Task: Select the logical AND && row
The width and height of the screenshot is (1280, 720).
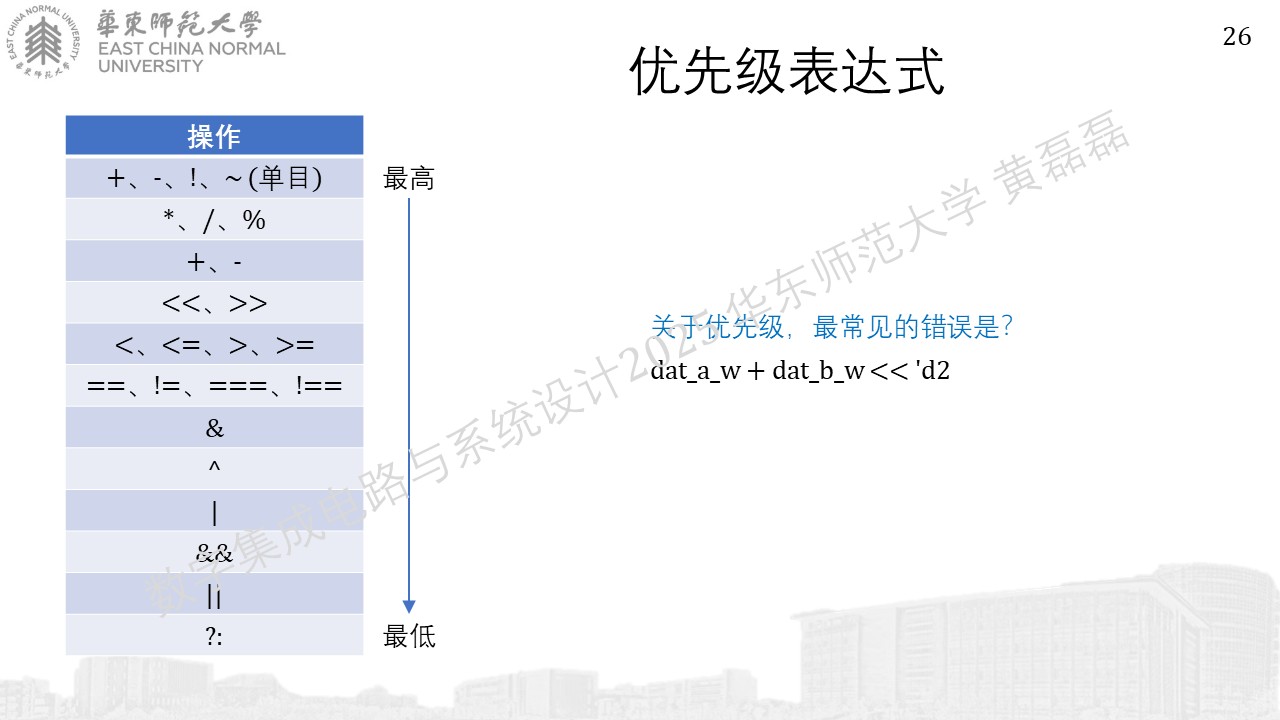Action: click(x=214, y=552)
